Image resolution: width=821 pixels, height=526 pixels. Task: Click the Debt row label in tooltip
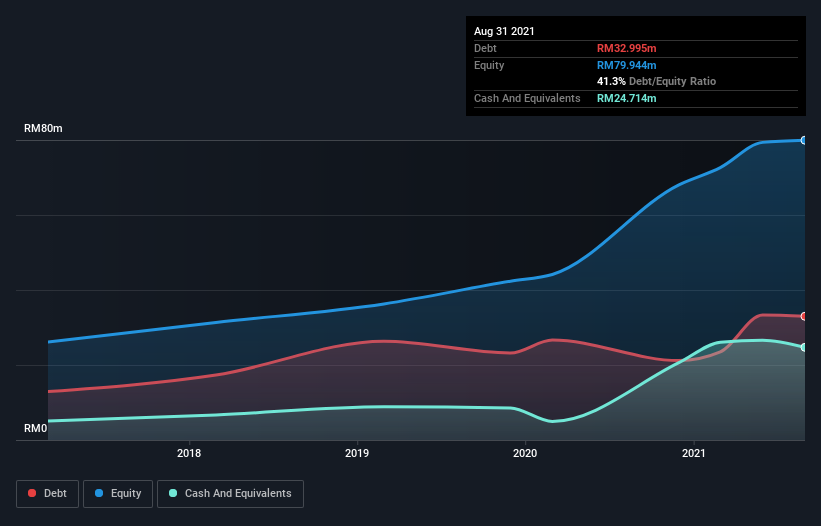point(485,48)
